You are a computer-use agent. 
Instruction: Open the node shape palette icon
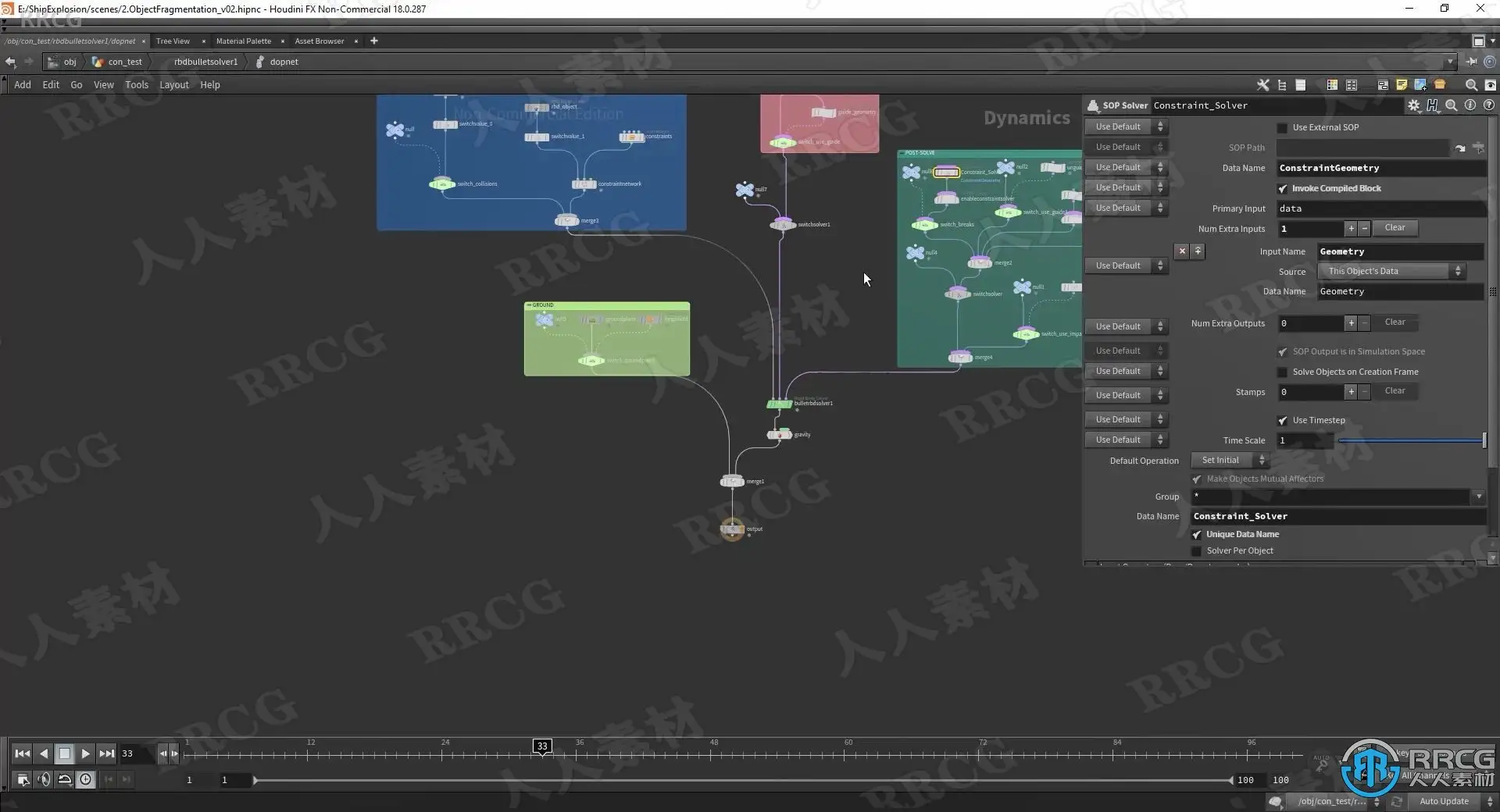pyautogui.click(x=1352, y=85)
